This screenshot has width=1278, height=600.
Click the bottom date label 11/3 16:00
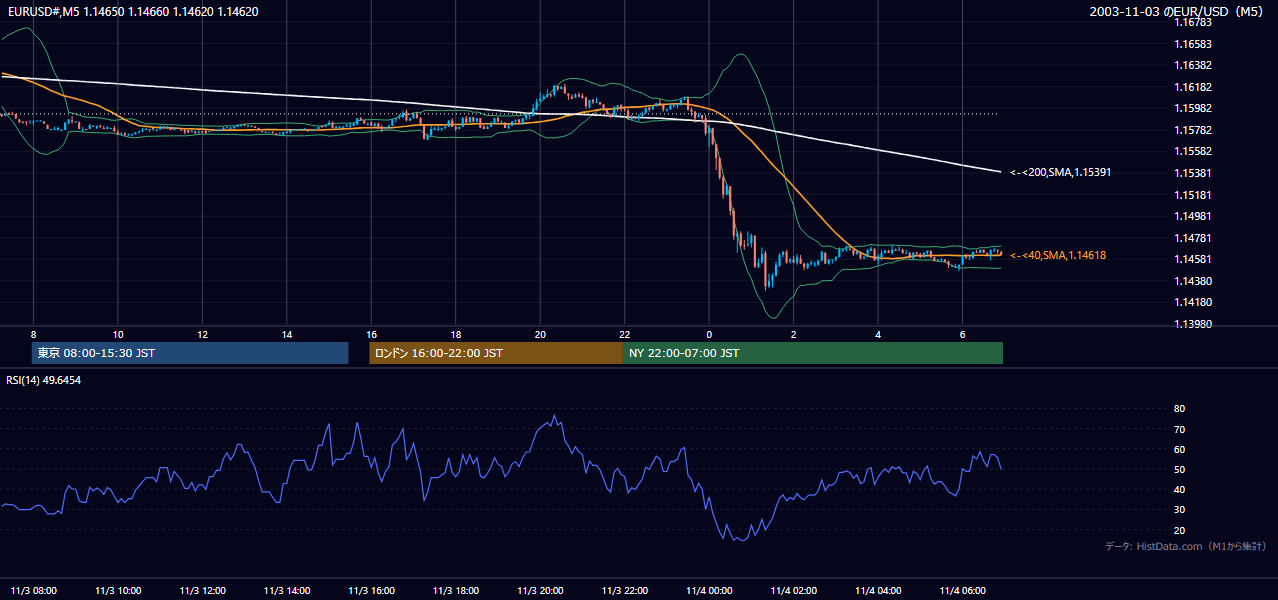pyautogui.click(x=372, y=590)
